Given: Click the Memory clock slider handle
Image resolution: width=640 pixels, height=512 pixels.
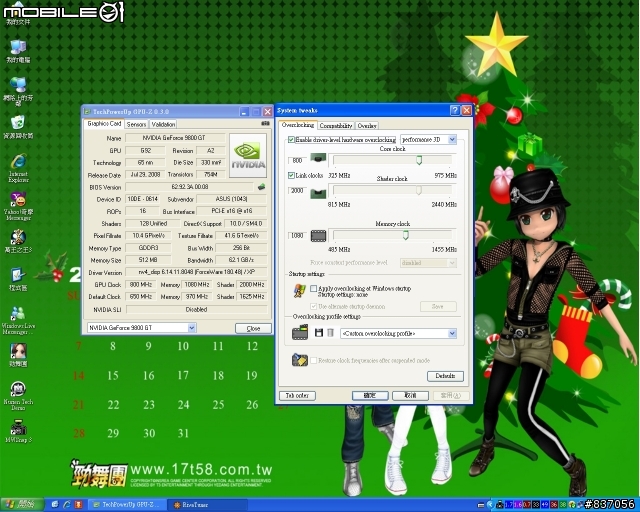Looking at the screenshot, I should pyautogui.click(x=405, y=235).
